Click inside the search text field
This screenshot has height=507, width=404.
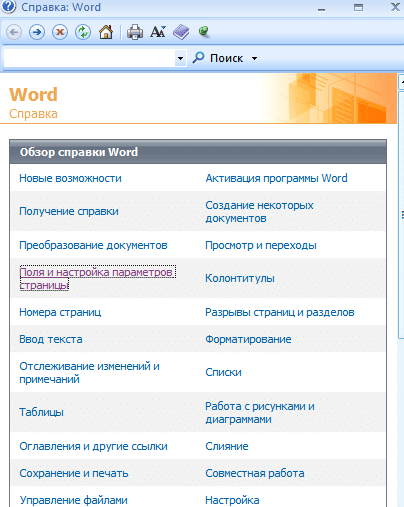click(x=89, y=58)
